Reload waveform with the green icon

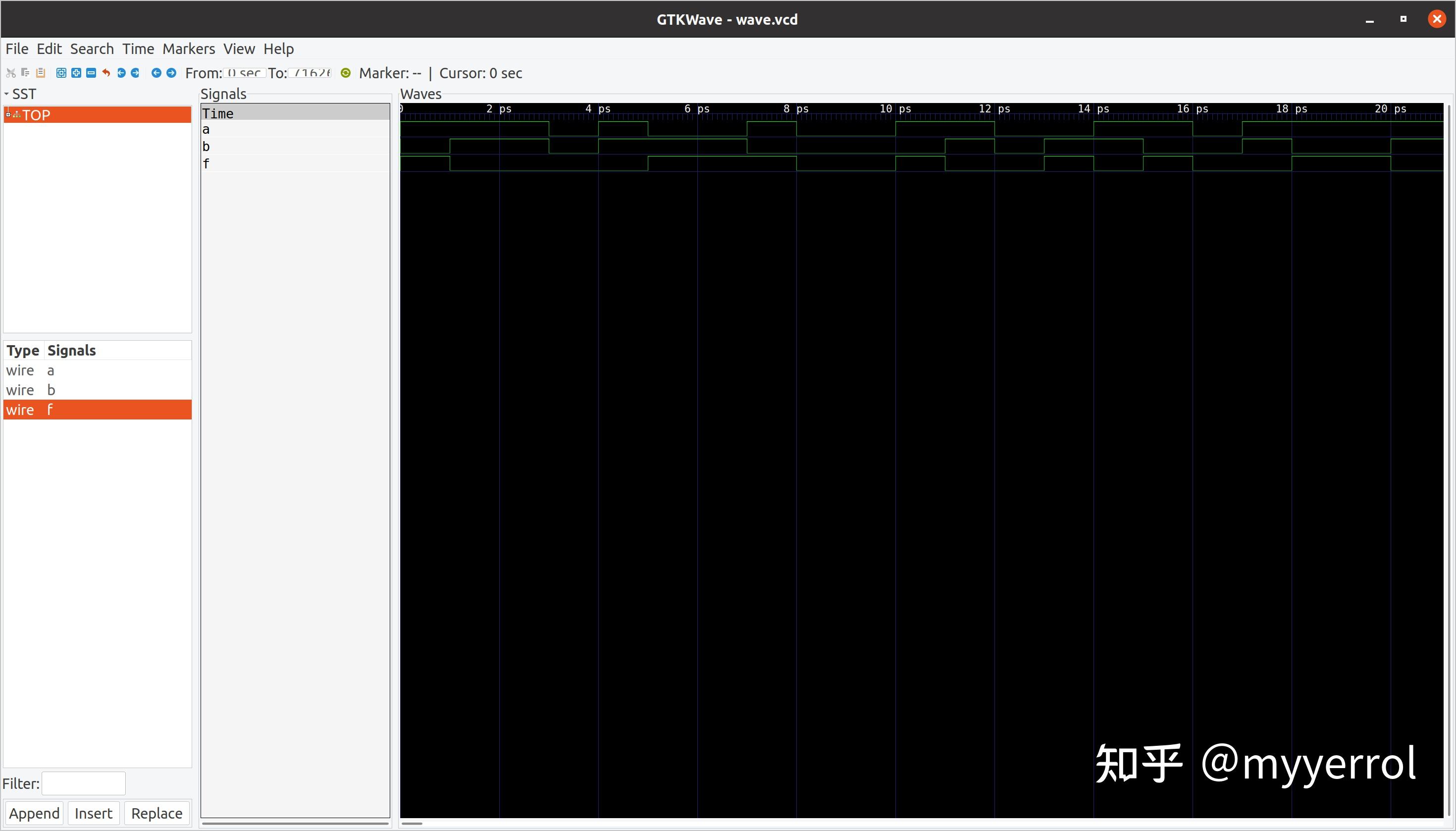coord(345,72)
